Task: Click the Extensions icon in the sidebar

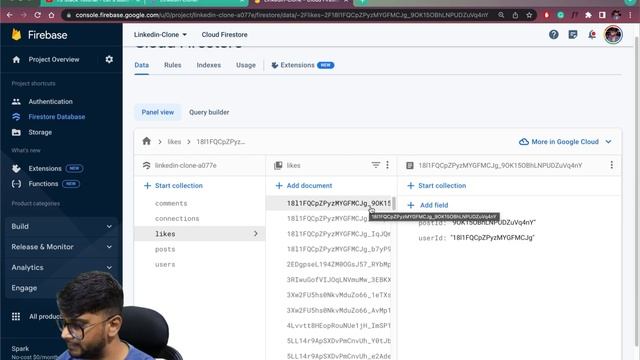Action: 16,168
